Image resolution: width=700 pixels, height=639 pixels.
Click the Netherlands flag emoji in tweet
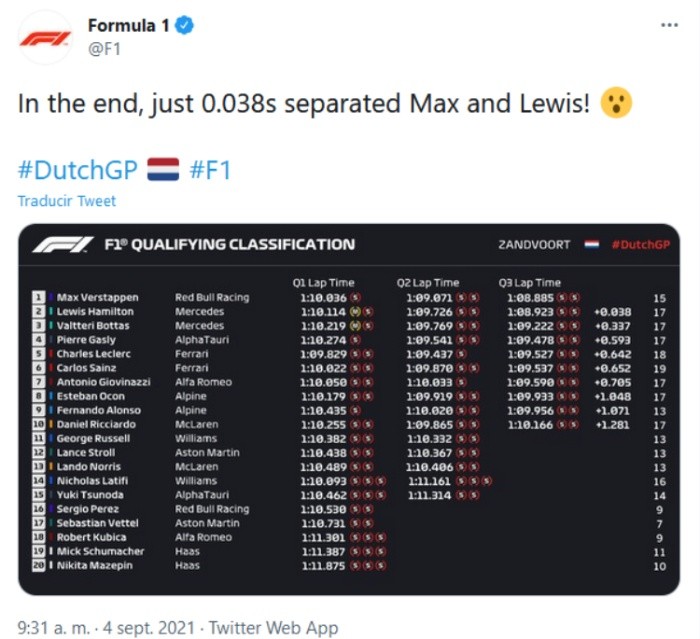(163, 168)
